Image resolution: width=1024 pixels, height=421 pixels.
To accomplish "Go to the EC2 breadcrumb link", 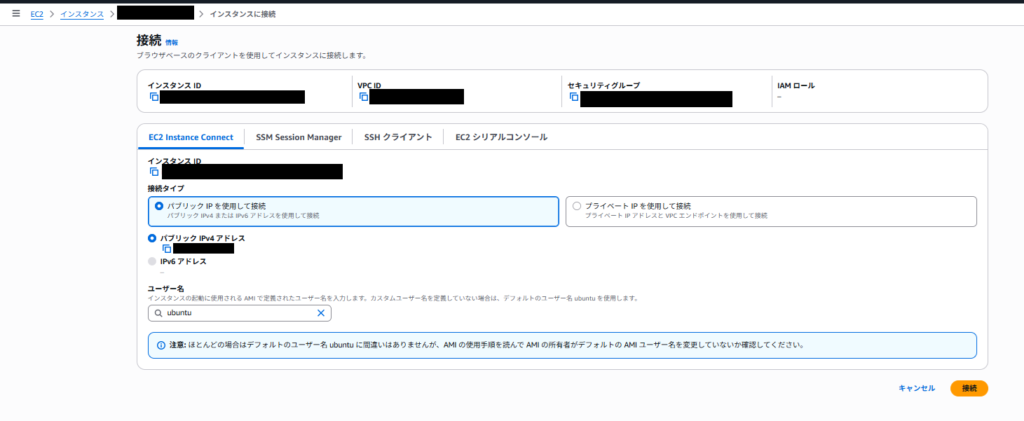I will tap(37, 14).
